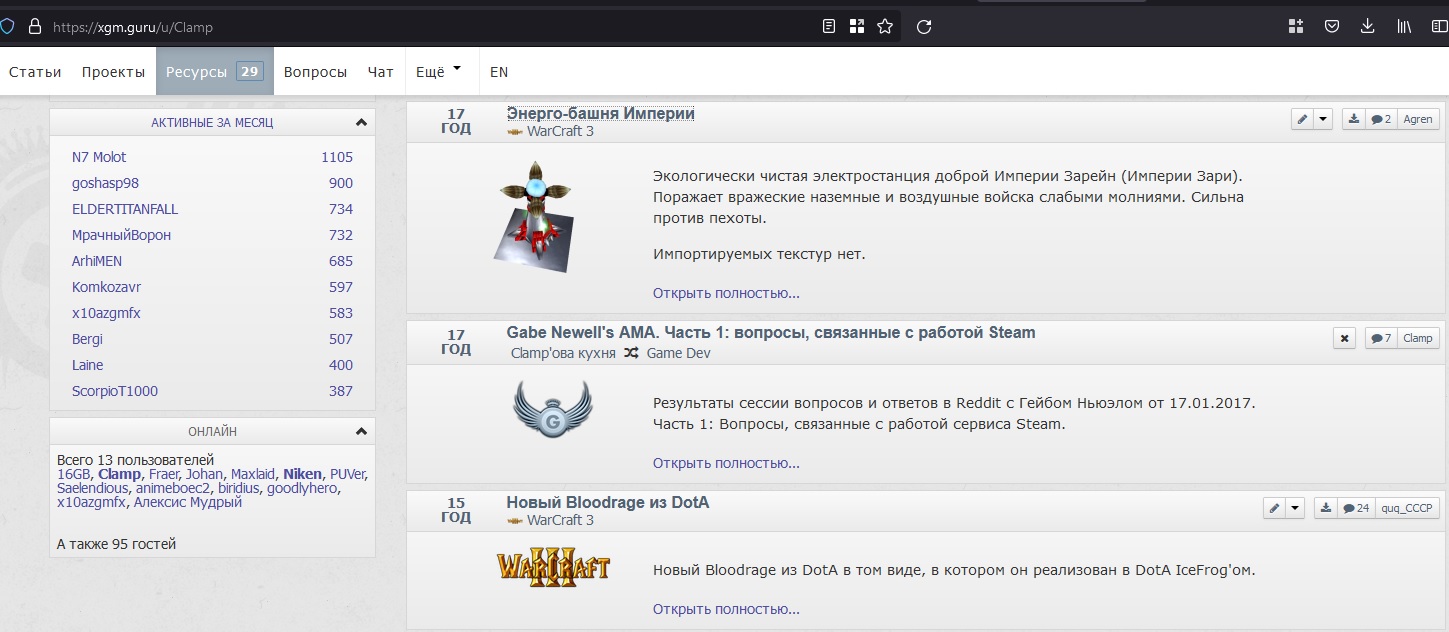
Task: Collapse the Активные за месяц panel
Action: coord(361,122)
